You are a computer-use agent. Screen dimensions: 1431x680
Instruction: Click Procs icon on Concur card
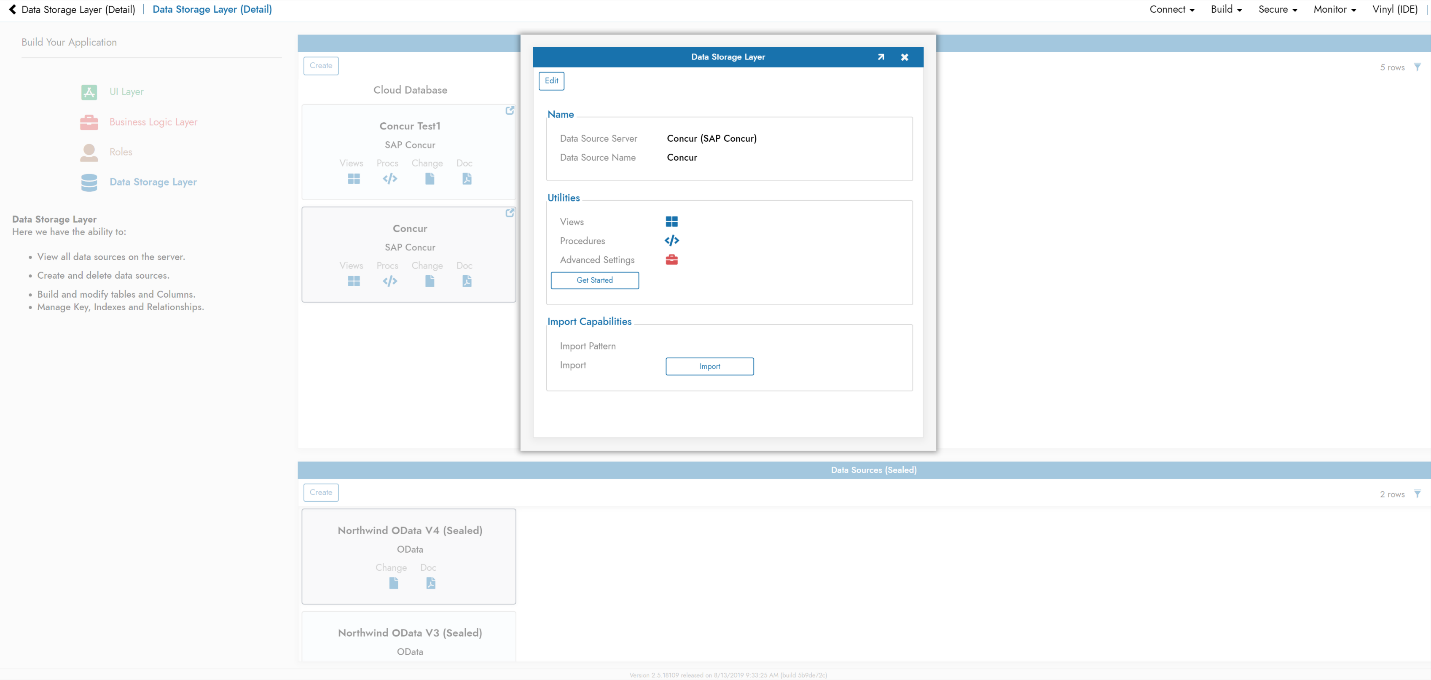click(390, 281)
